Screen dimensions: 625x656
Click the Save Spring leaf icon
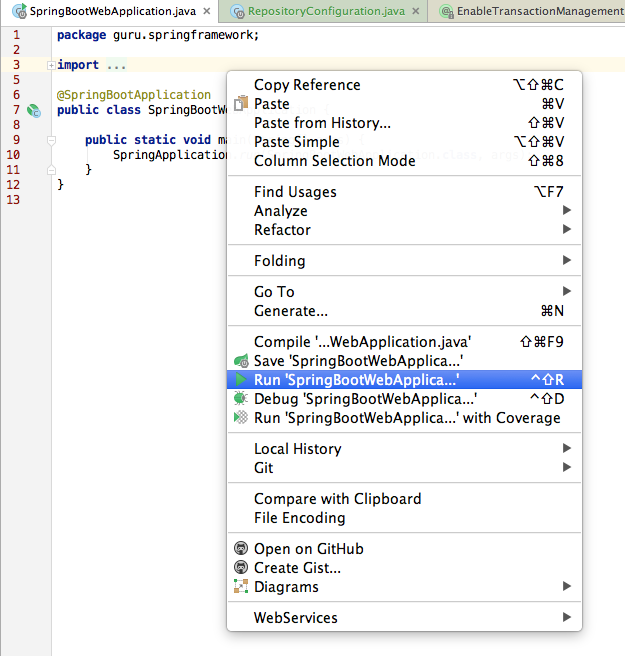click(x=241, y=361)
